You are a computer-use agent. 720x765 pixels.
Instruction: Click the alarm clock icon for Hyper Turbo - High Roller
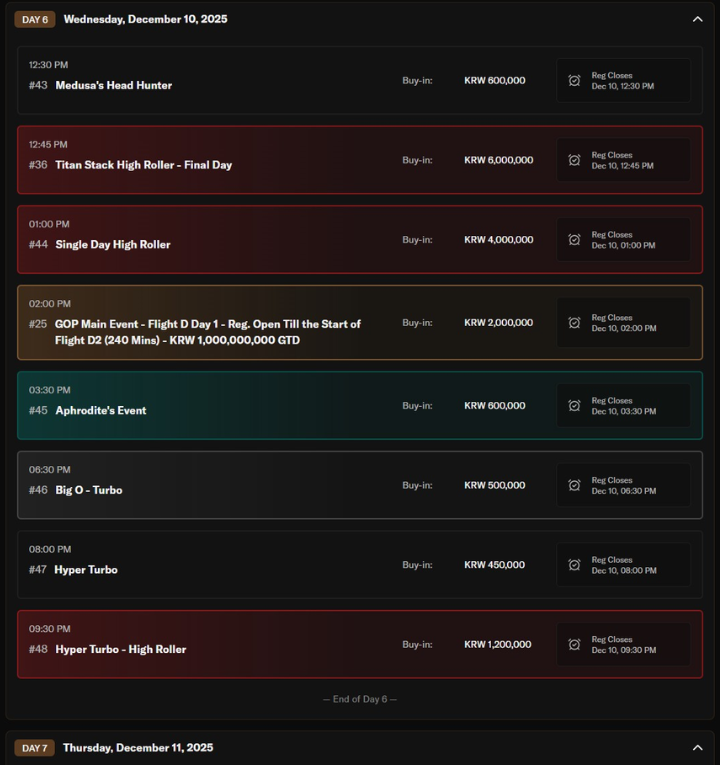(x=574, y=645)
